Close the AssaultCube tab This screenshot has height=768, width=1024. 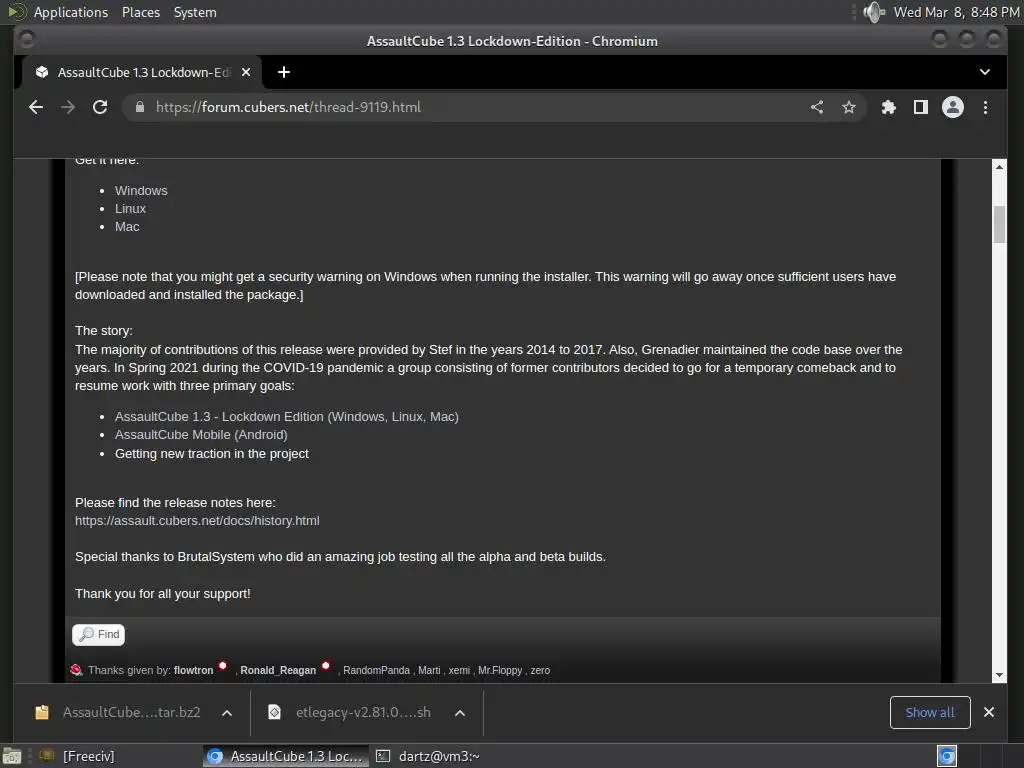coord(246,72)
